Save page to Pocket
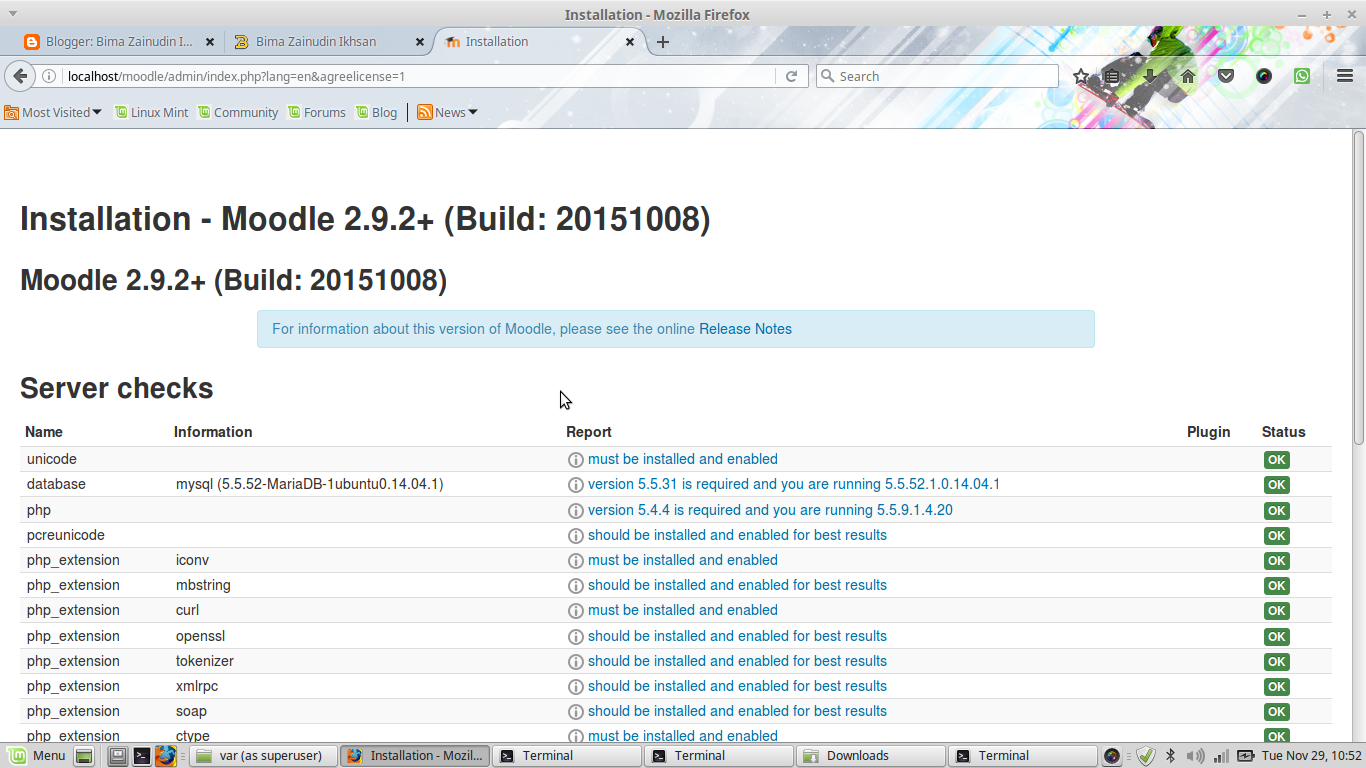This screenshot has width=1366, height=768. click(x=1226, y=76)
